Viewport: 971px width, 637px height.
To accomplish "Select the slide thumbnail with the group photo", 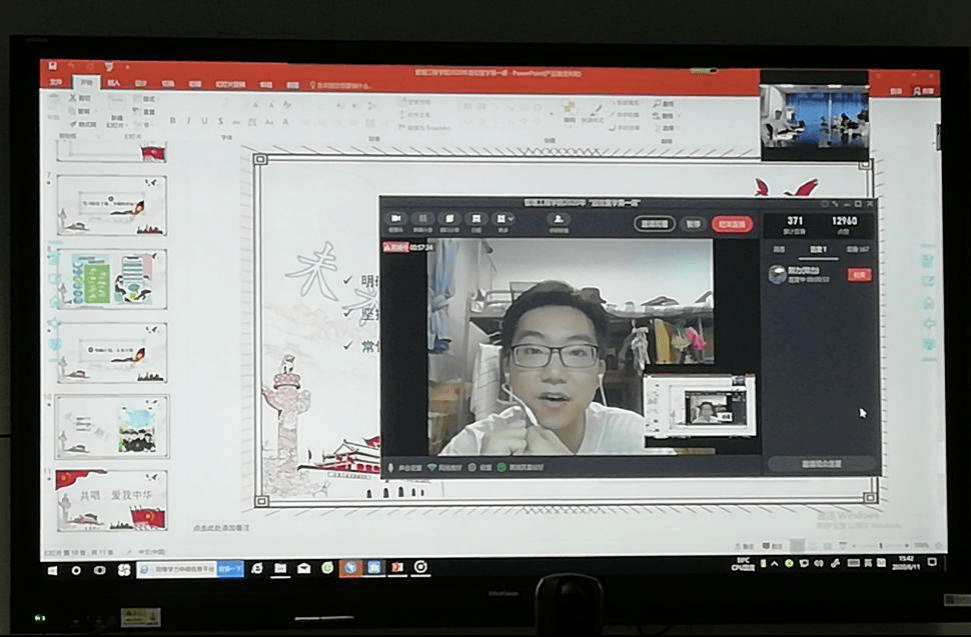I will pos(112,427).
